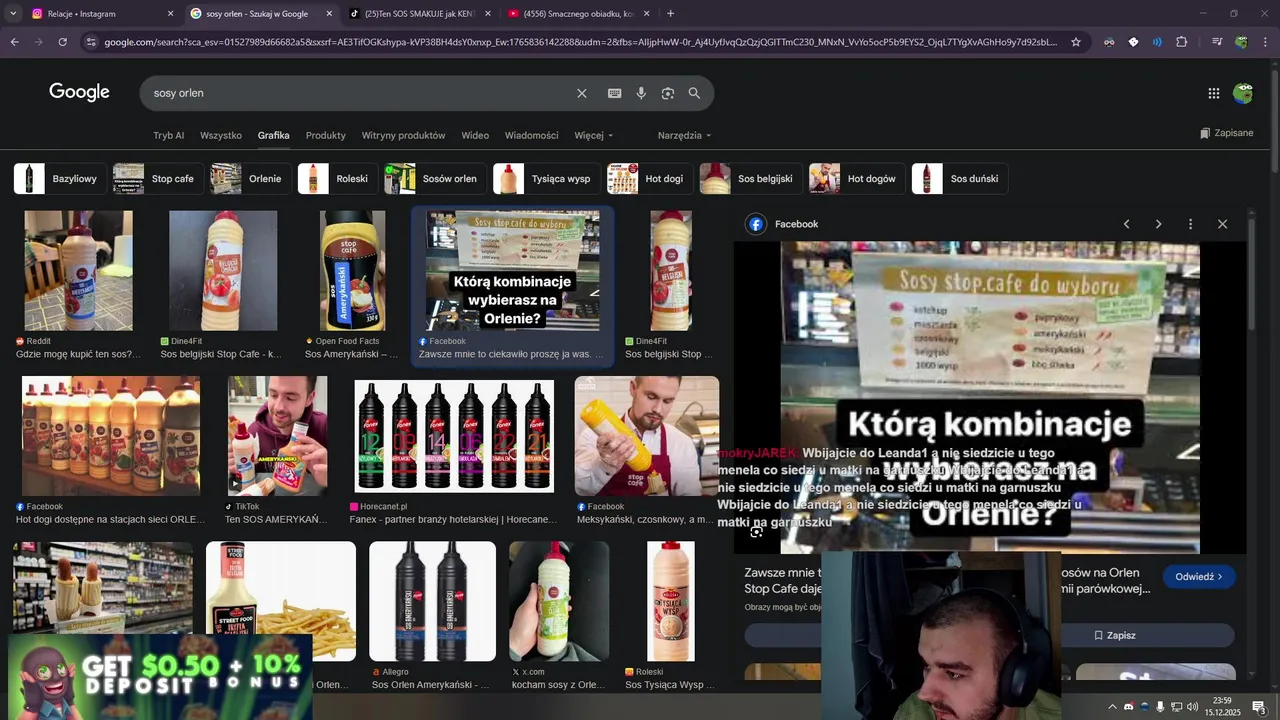
Task: Start voice search with the microphone icon
Action: point(641,93)
